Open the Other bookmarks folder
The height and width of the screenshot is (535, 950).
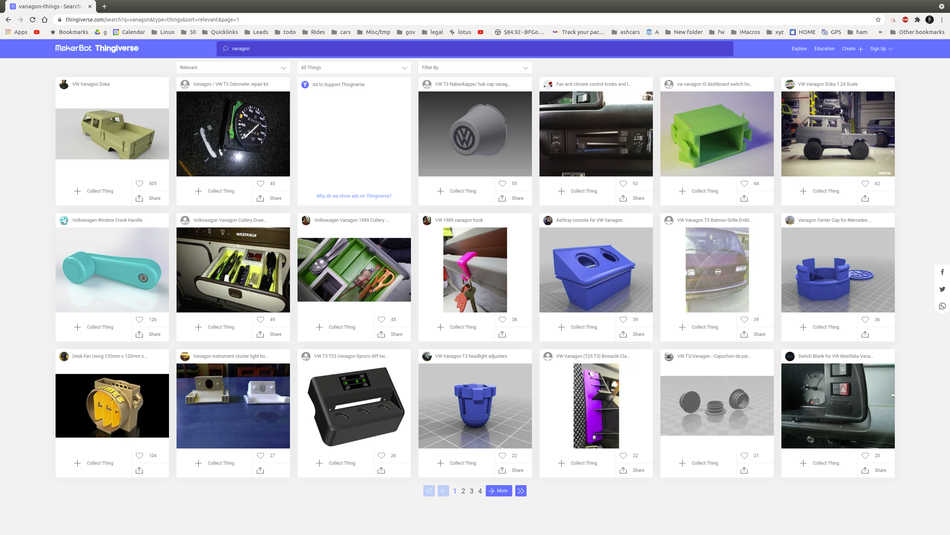(x=917, y=32)
